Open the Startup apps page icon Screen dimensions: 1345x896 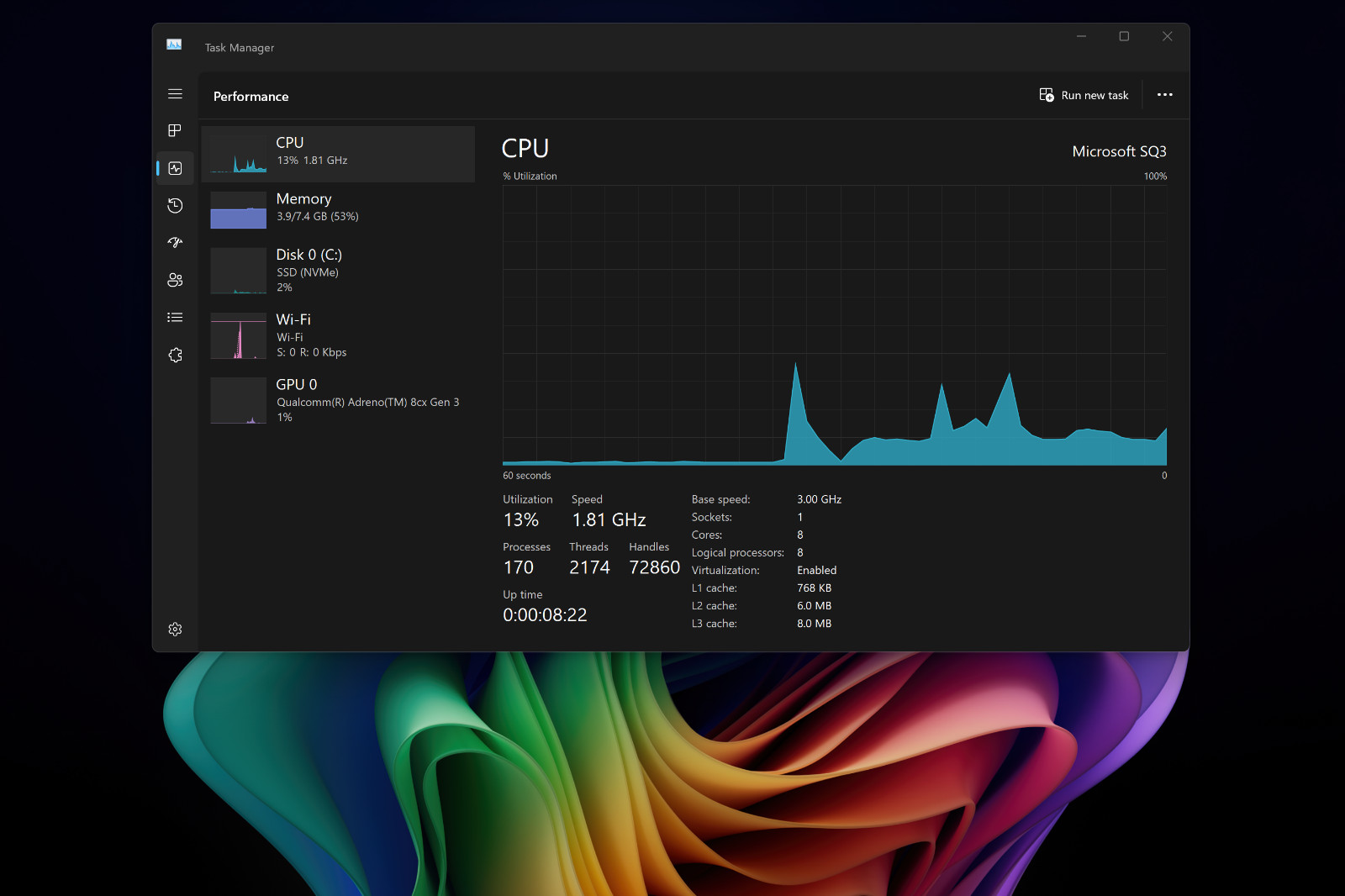coord(175,242)
